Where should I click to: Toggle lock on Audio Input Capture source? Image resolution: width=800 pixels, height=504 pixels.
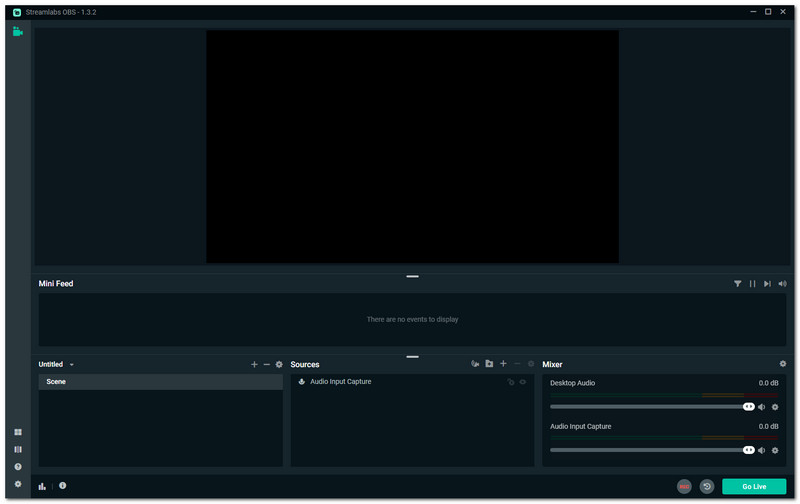510,382
